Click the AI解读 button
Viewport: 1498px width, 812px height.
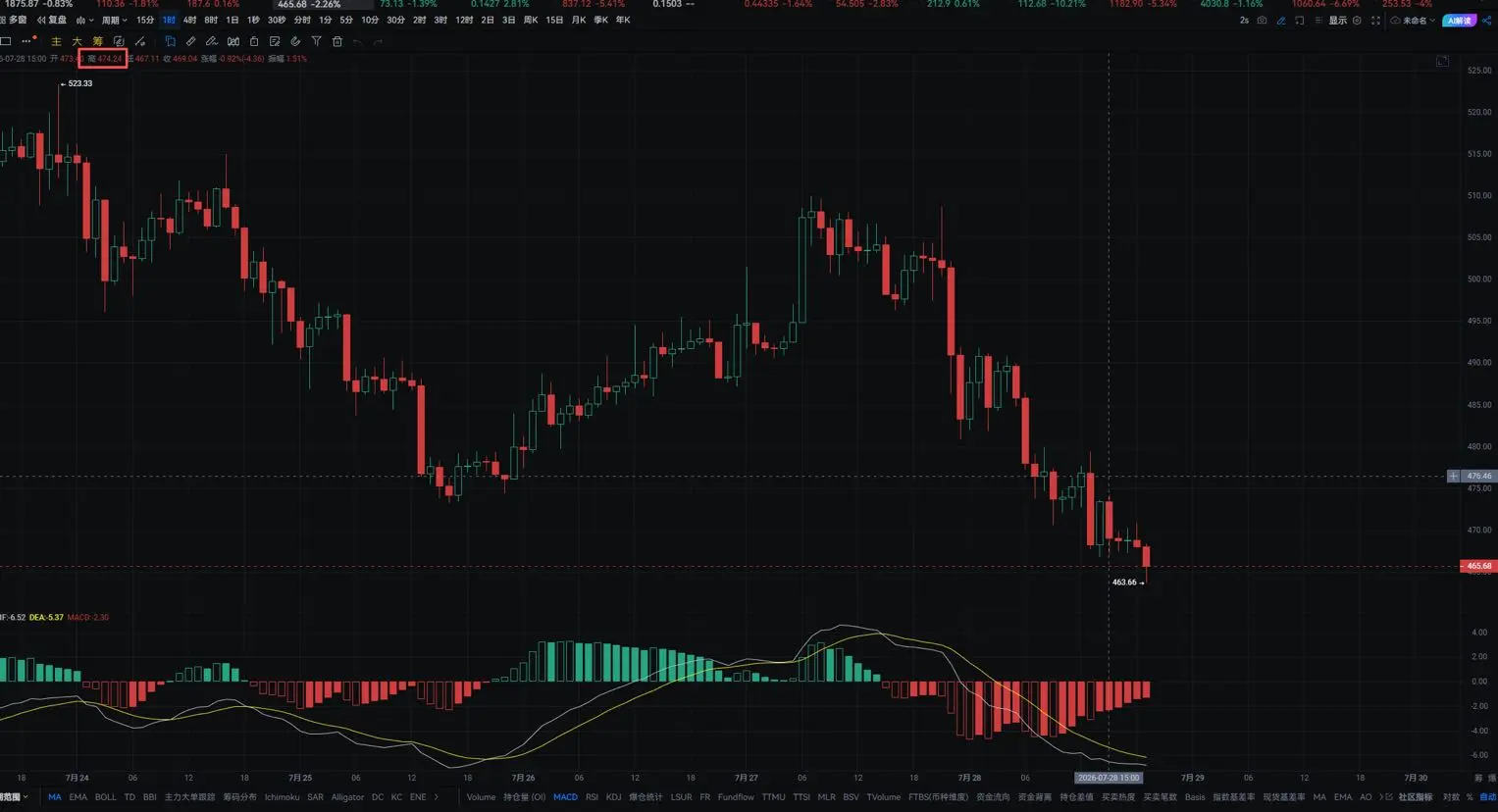click(1459, 20)
